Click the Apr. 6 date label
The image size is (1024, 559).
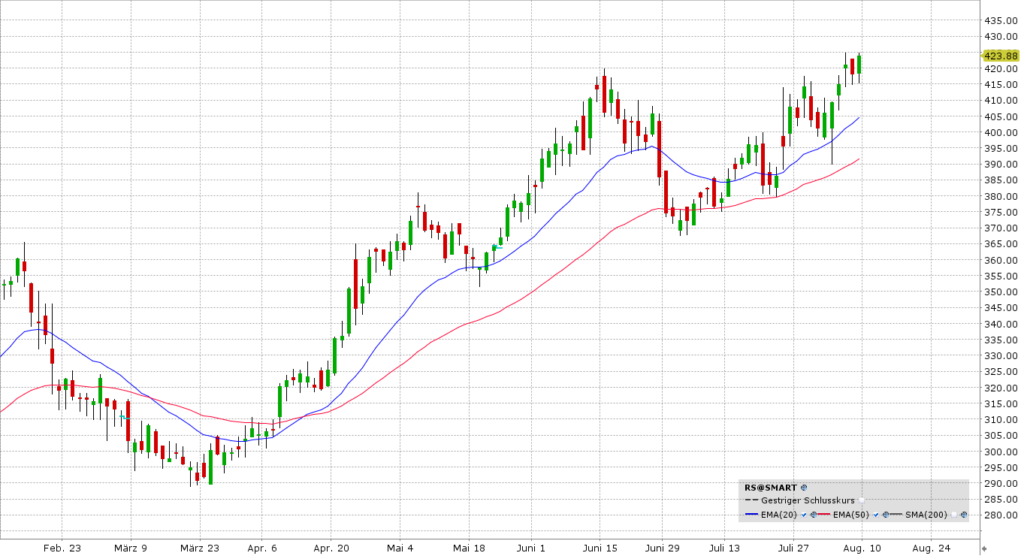click(262, 548)
